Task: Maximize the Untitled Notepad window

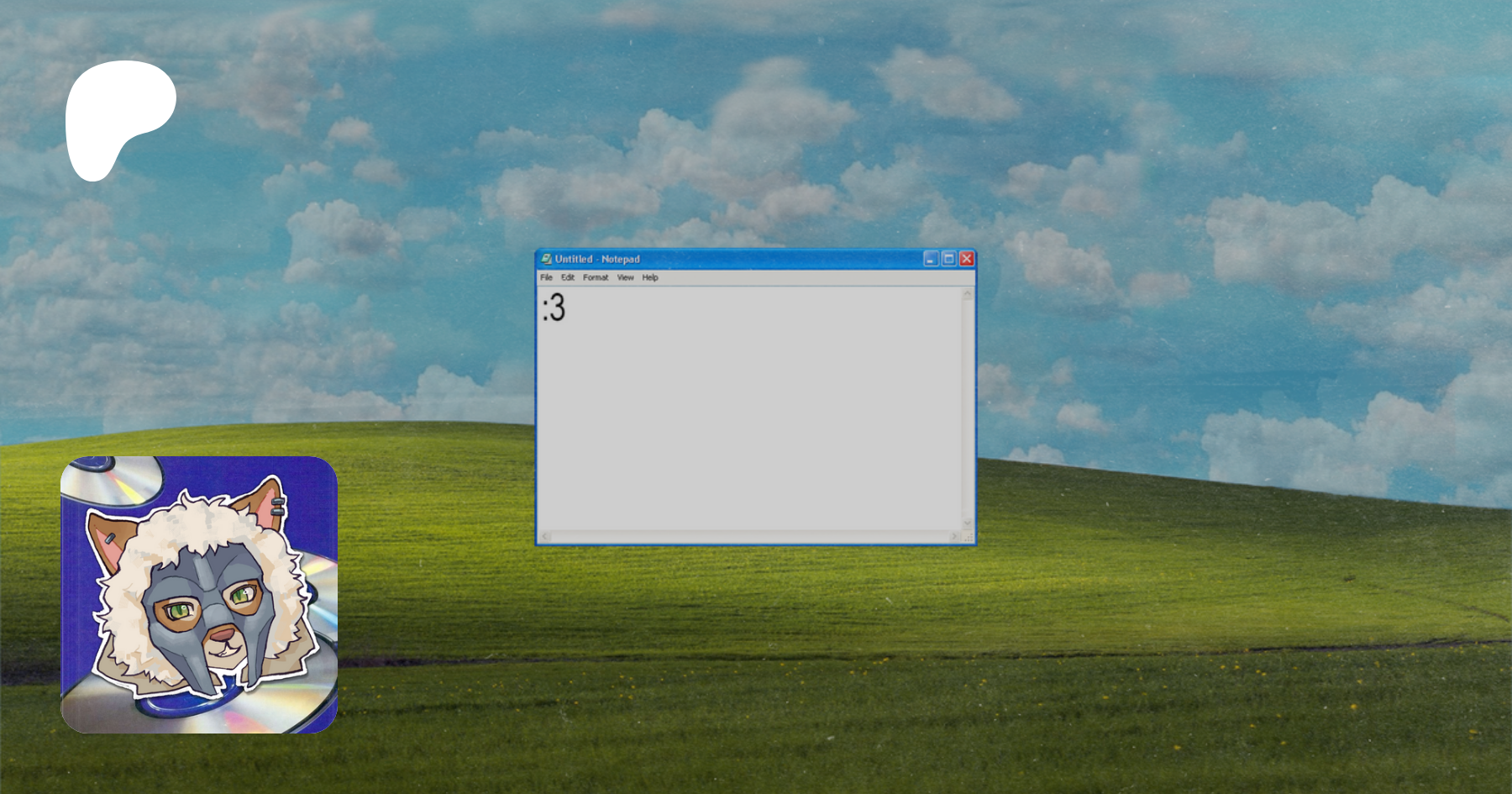Action: [x=948, y=259]
